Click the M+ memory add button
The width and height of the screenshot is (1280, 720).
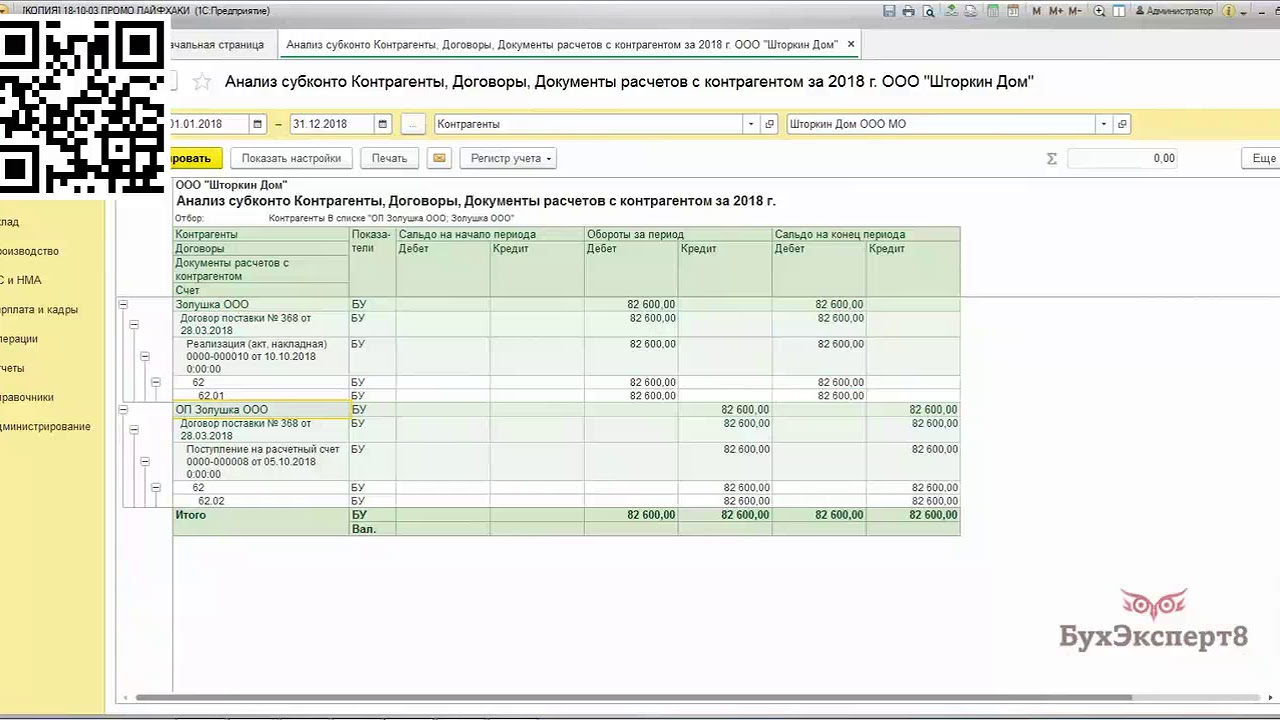click(x=1056, y=11)
